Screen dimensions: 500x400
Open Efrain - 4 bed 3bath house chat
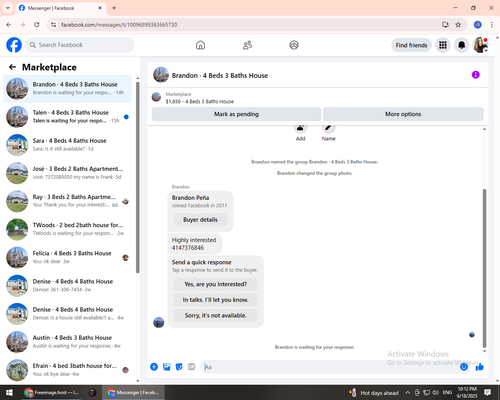67,370
